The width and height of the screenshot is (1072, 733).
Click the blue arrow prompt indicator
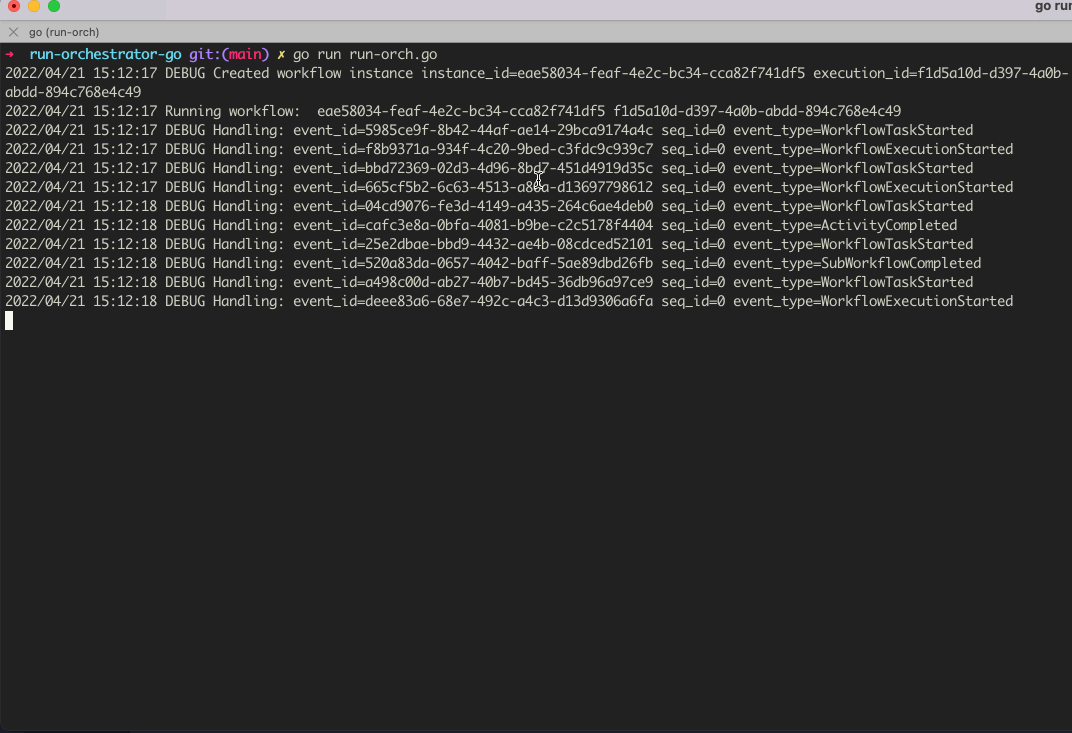(10, 54)
